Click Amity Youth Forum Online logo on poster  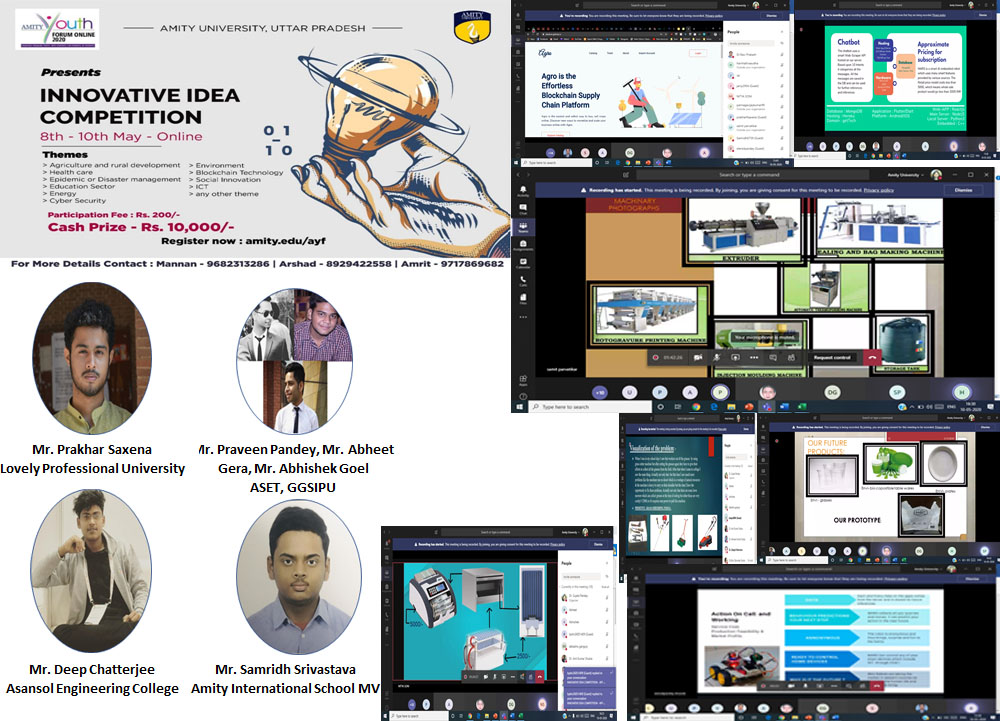[x=57, y=29]
